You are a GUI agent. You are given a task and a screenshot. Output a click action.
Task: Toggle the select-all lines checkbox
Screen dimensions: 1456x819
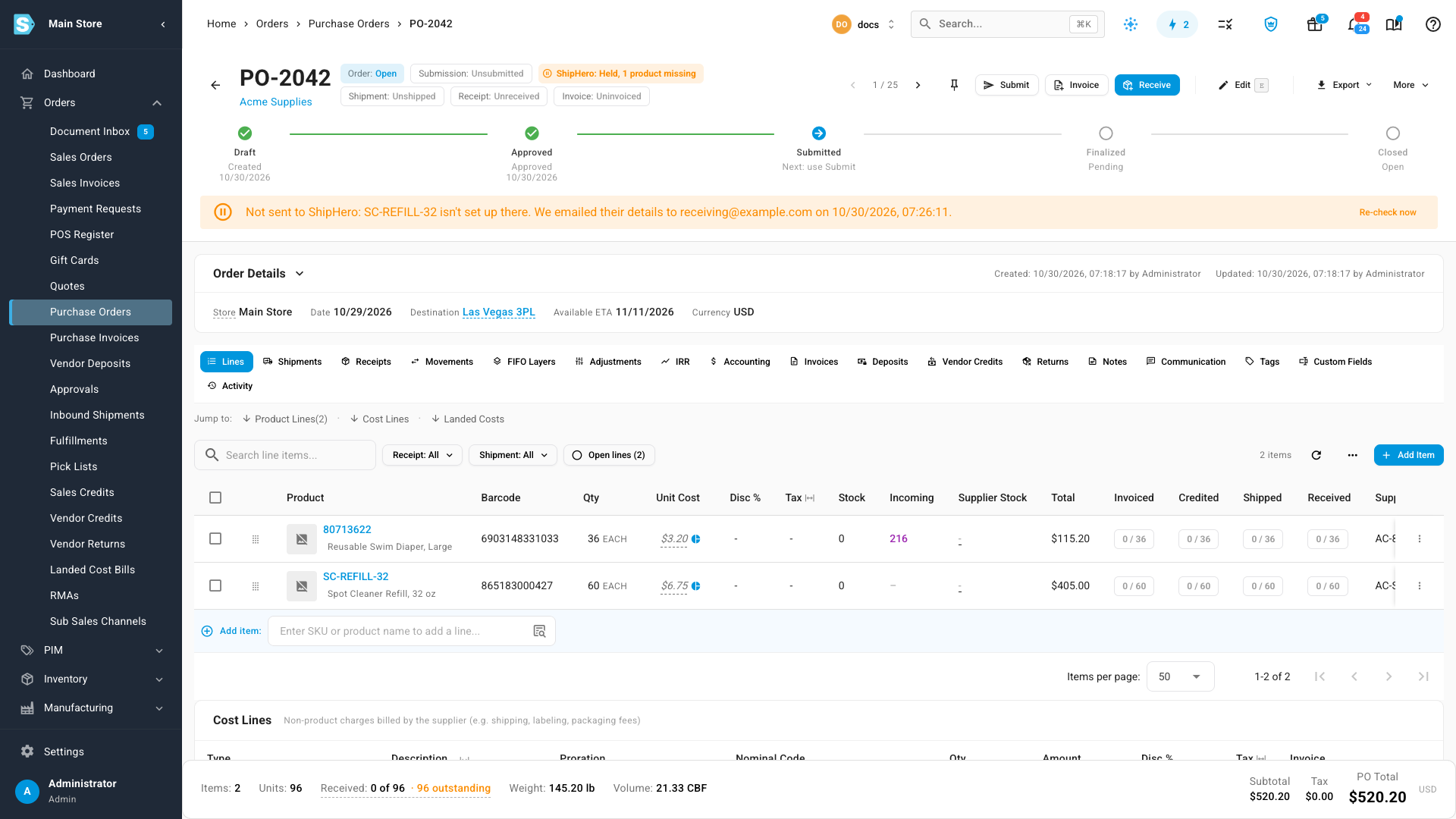pos(215,497)
